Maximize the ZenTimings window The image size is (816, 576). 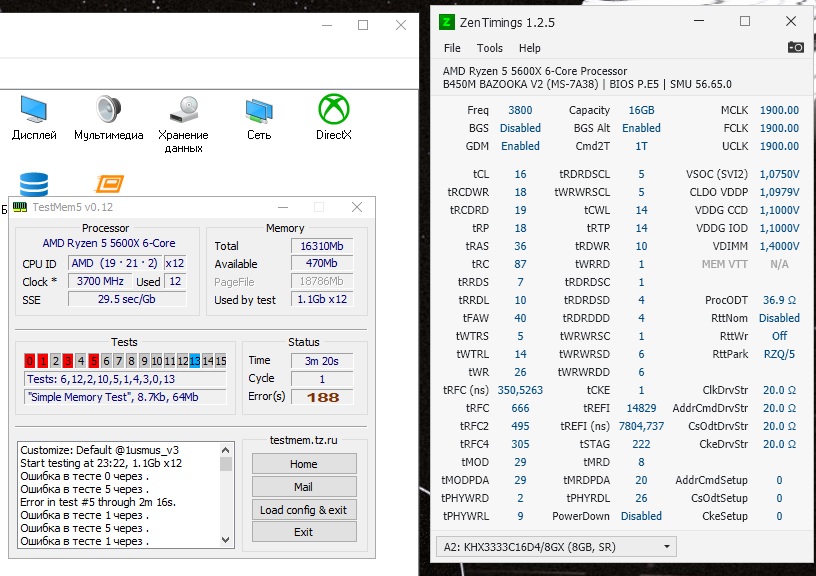click(x=745, y=21)
